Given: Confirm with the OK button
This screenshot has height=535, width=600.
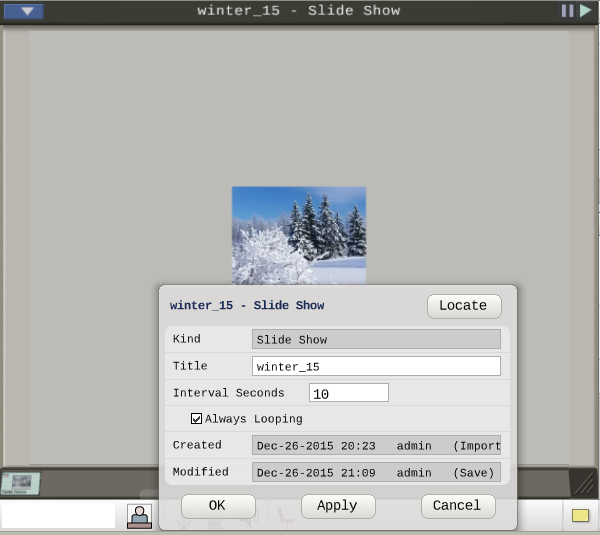Looking at the screenshot, I should tap(218, 506).
